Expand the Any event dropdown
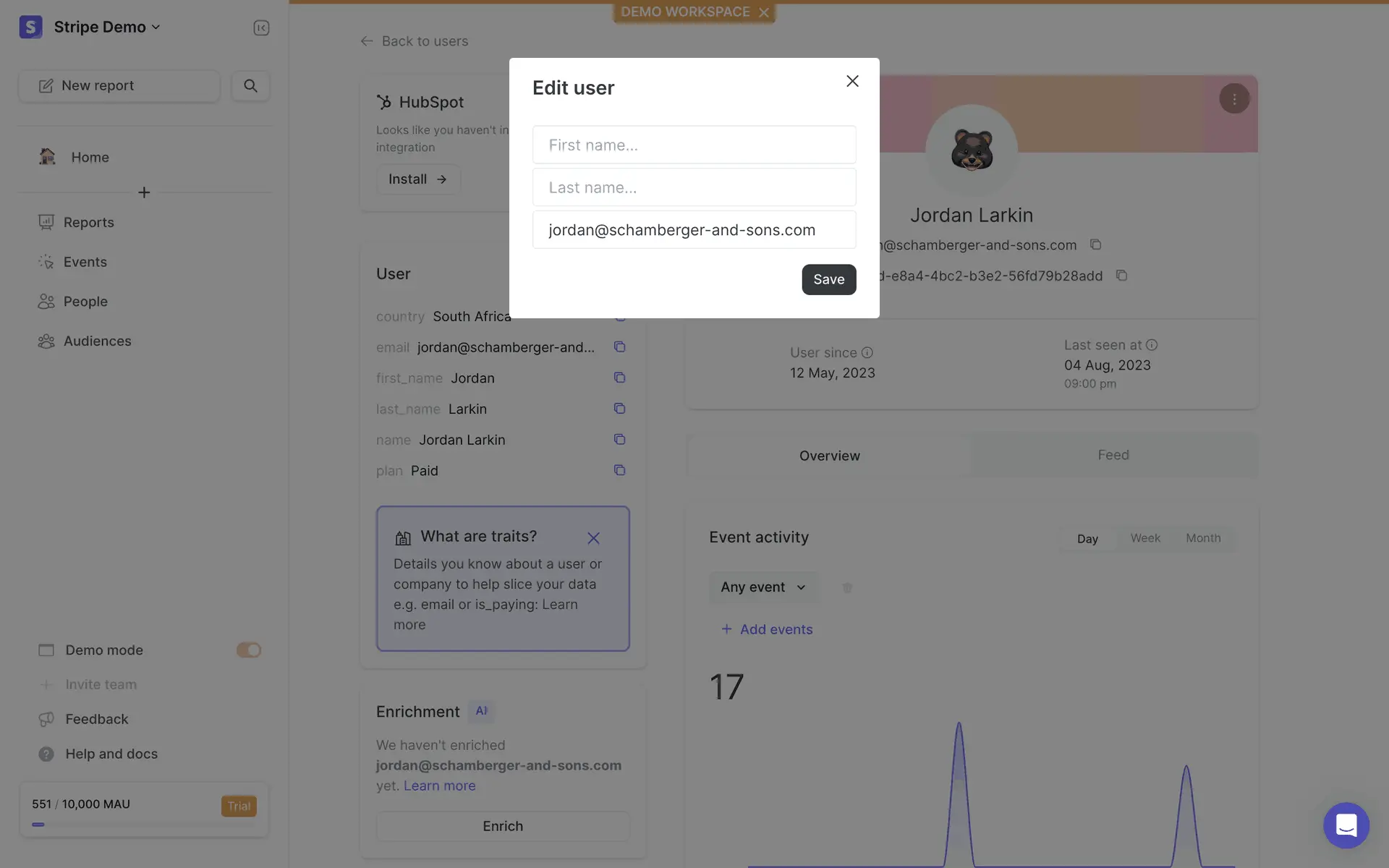1389x868 pixels. tap(763, 587)
